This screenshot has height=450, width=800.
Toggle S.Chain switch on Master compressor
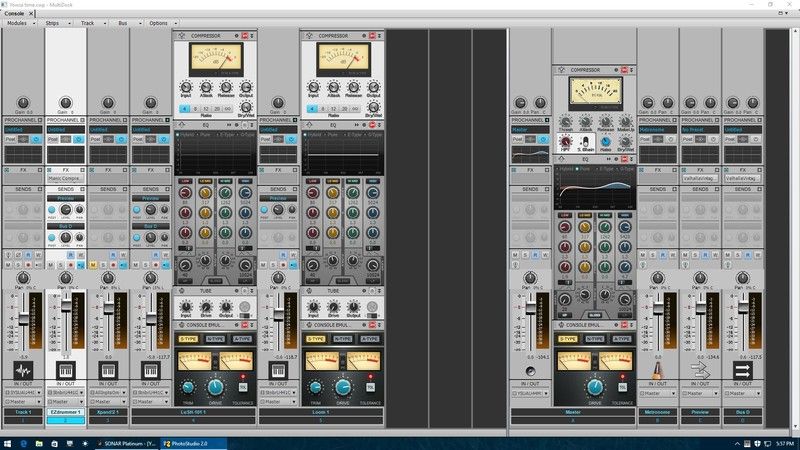click(585, 141)
